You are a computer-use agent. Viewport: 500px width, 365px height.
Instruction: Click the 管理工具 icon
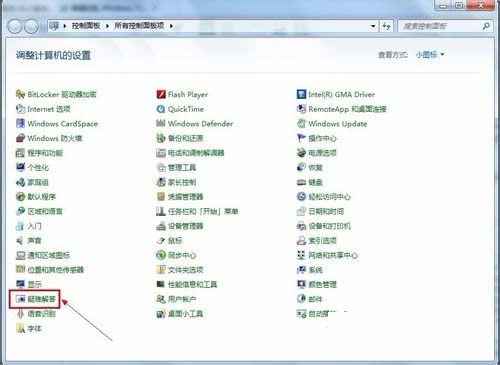tap(161, 167)
